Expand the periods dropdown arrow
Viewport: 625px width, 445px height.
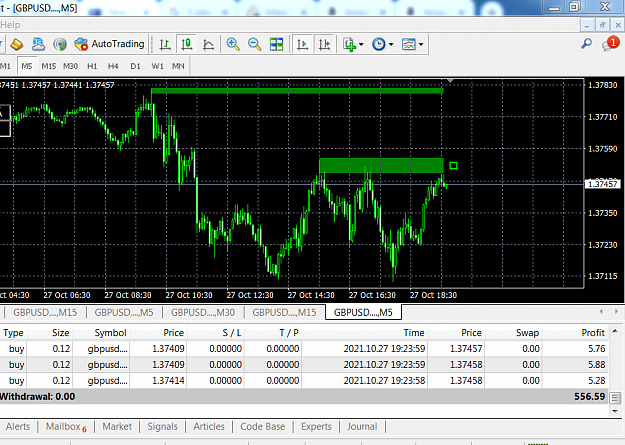[x=391, y=44]
